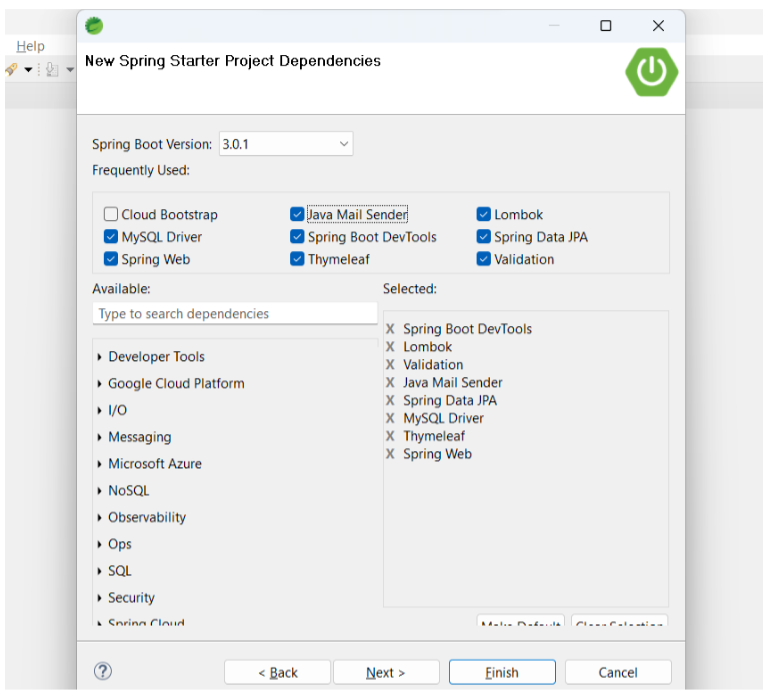Remove Spring Boot DevTools via its X
771x695 pixels.
click(390, 329)
